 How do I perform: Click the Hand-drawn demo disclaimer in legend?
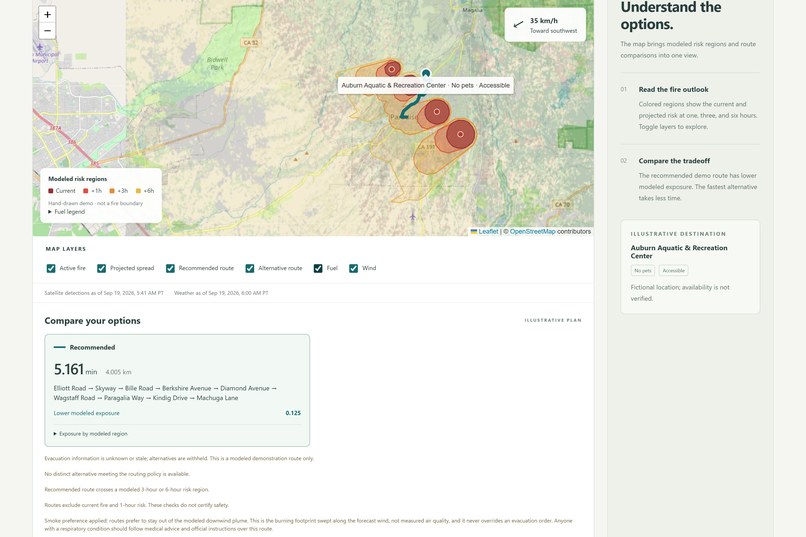96,203
